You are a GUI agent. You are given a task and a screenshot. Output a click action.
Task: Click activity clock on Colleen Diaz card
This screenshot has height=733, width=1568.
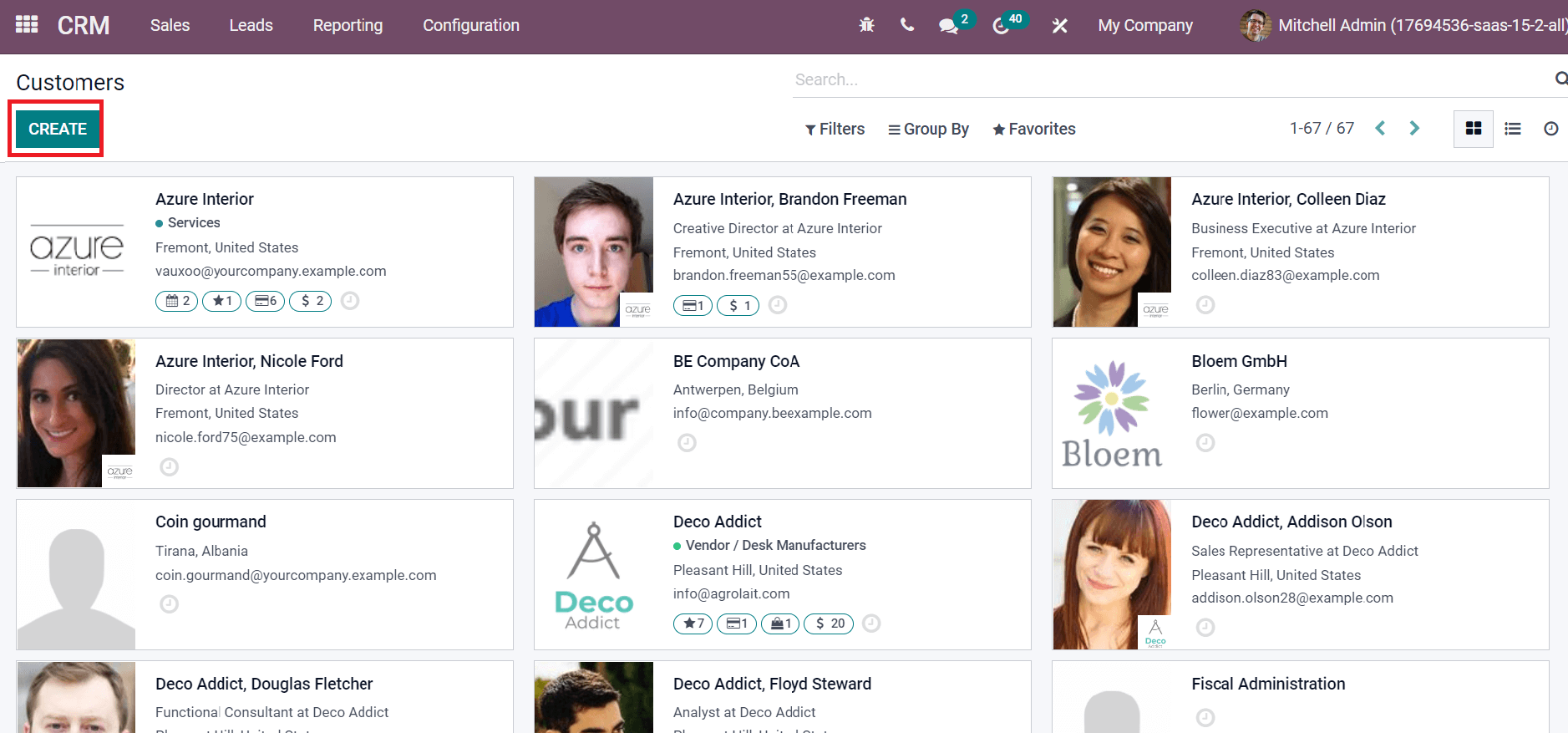[x=1205, y=305]
